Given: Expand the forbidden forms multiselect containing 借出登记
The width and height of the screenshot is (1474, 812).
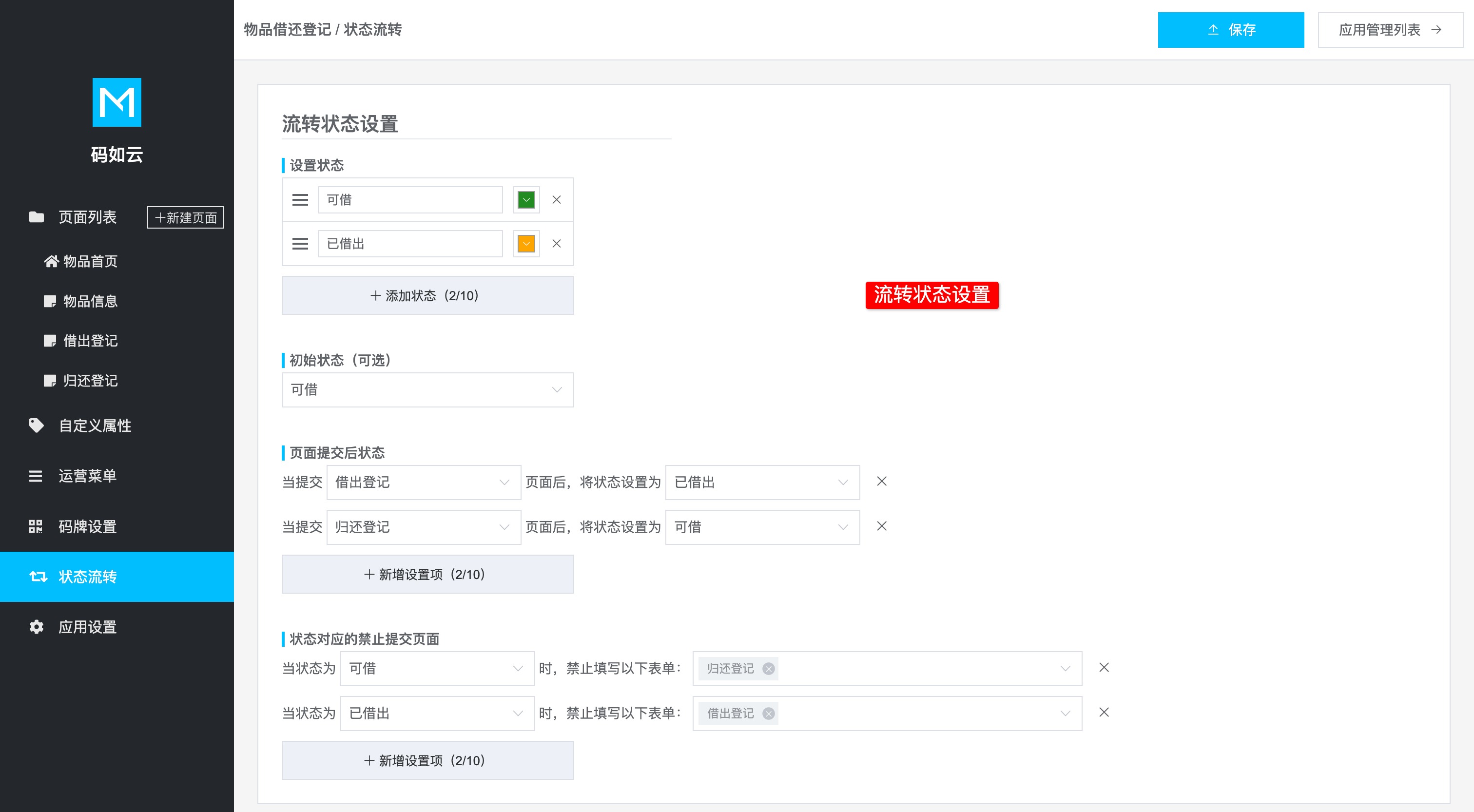Looking at the screenshot, I should click(x=887, y=714).
